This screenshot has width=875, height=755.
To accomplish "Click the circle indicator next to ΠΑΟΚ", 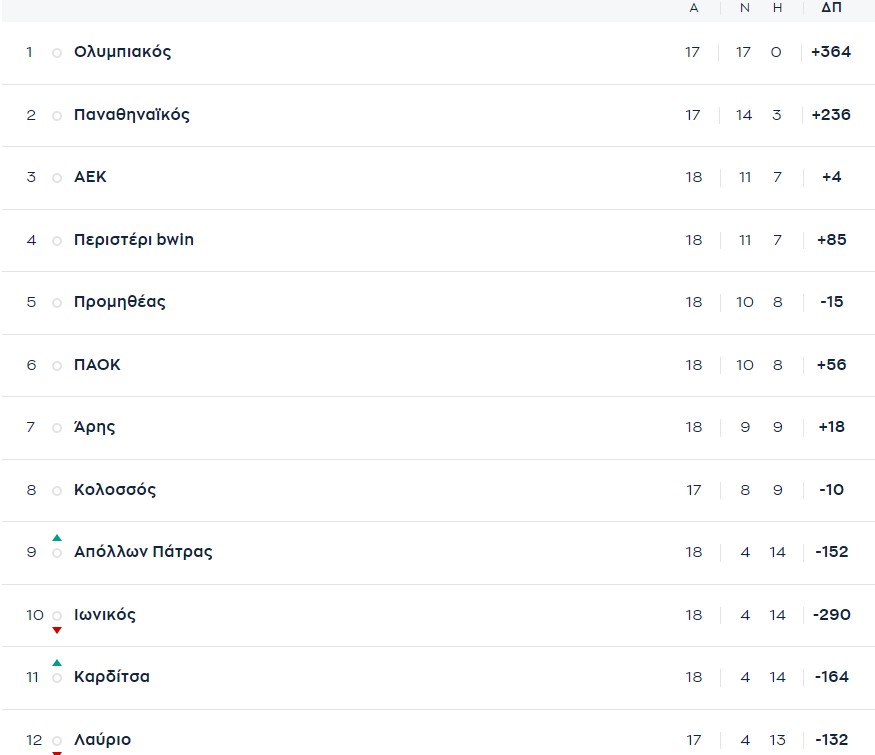I will click(x=57, y=366).
